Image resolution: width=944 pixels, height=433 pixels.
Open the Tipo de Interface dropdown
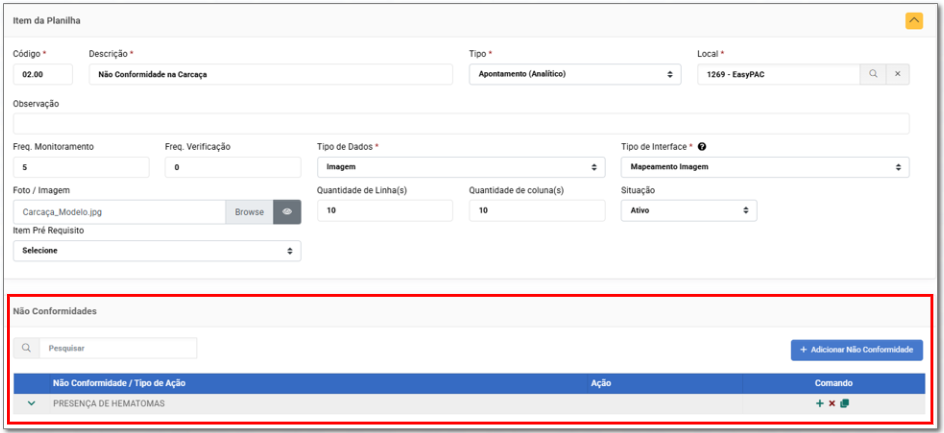764,167
